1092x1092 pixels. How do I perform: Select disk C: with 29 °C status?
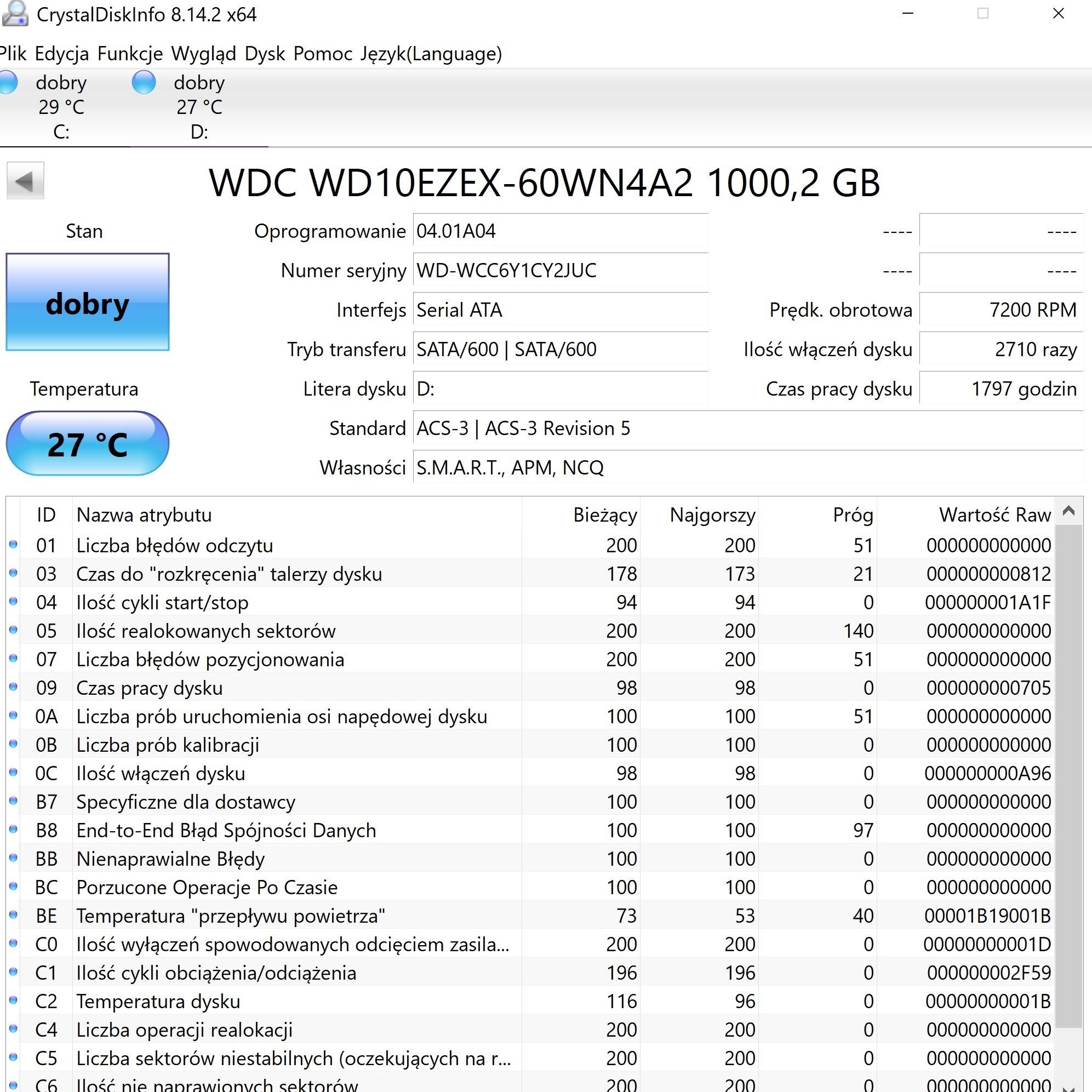tap(61, 107)
